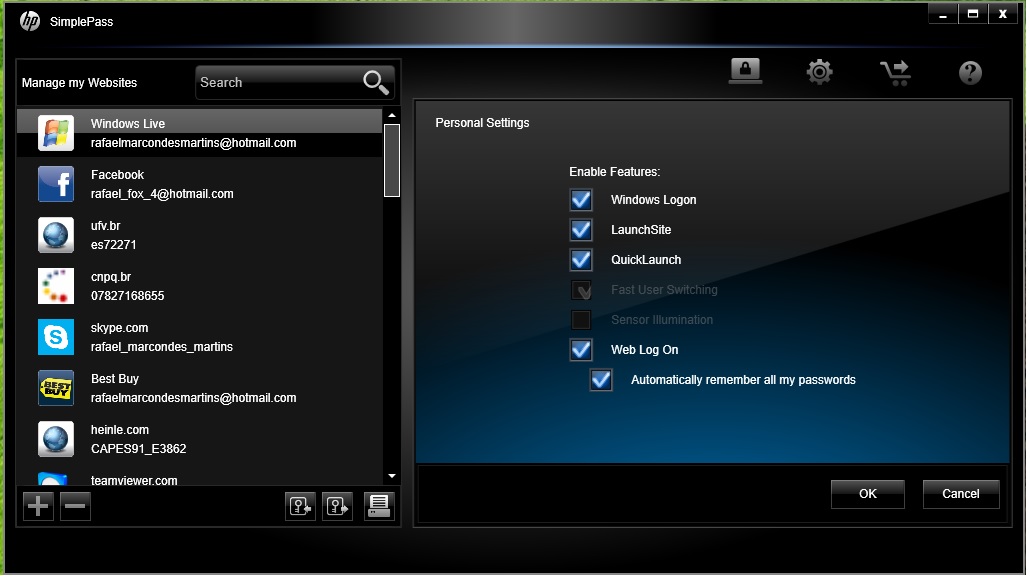Image resolution: width=1030 pixels, height=576 pixels.
Task: Add a website with the plus button
Action: (38, 506)
